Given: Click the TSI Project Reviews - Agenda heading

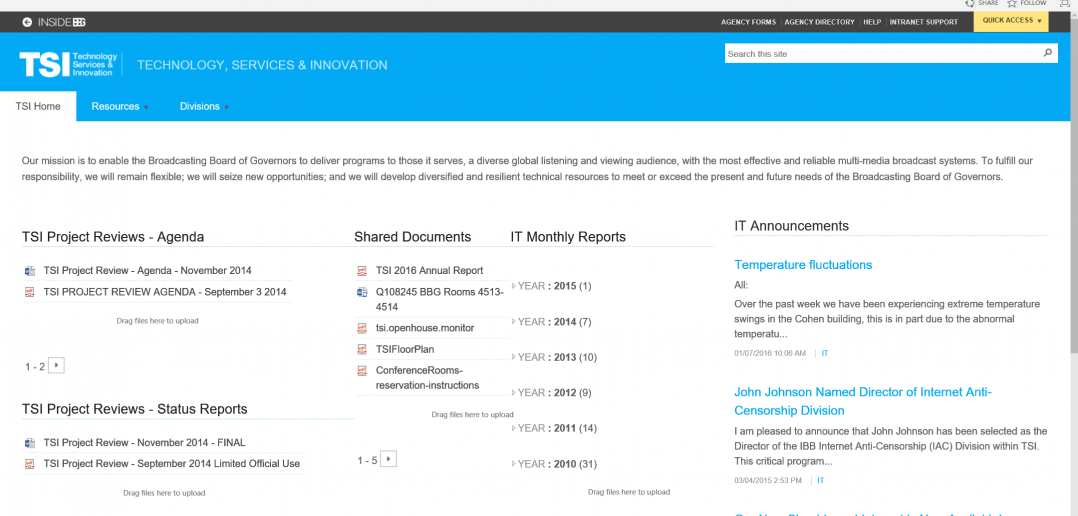Looking at the screenshot, I should [113, 237].
